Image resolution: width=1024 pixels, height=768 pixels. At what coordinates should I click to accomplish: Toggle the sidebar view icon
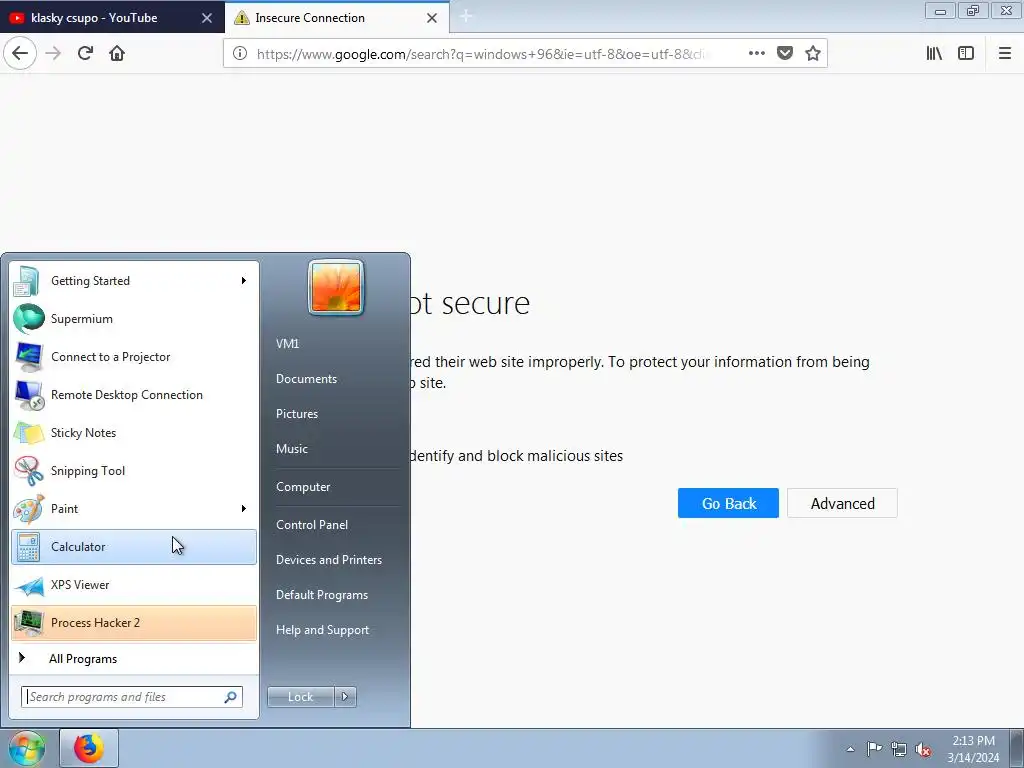966,54
